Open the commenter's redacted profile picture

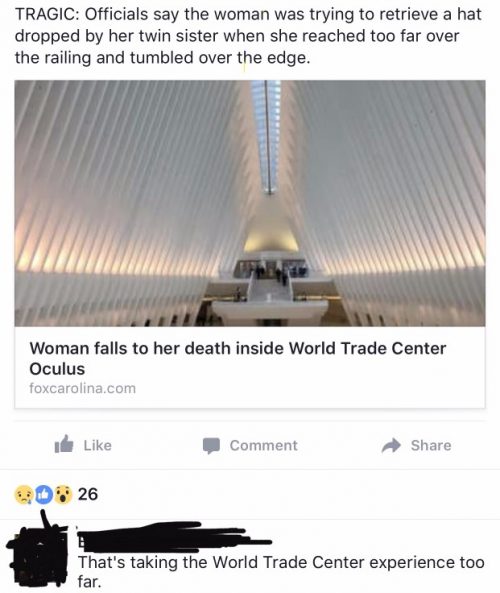pos(37,554)
